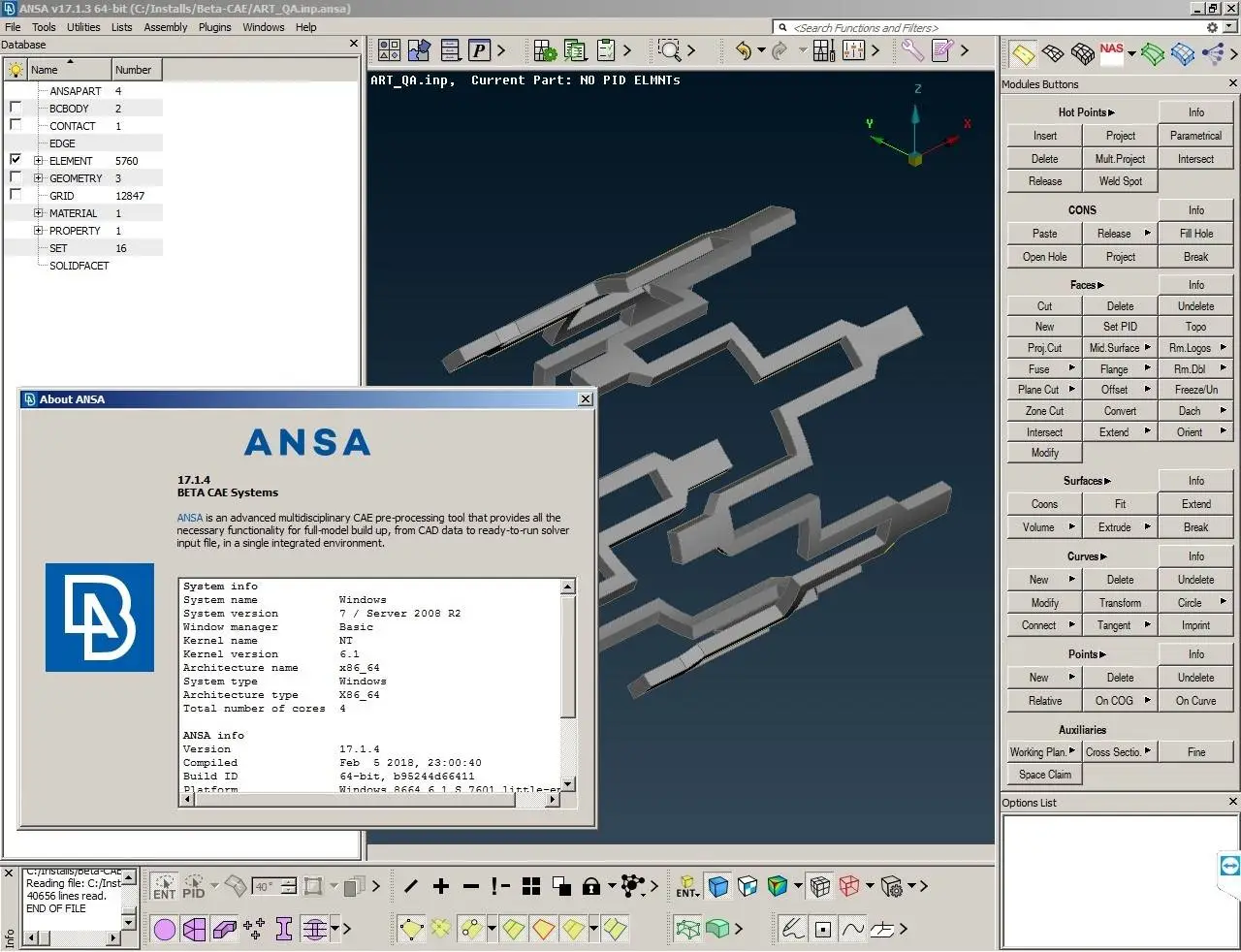
Task: Toggle the CONTACT checkbox
Action: coord(16,125)
